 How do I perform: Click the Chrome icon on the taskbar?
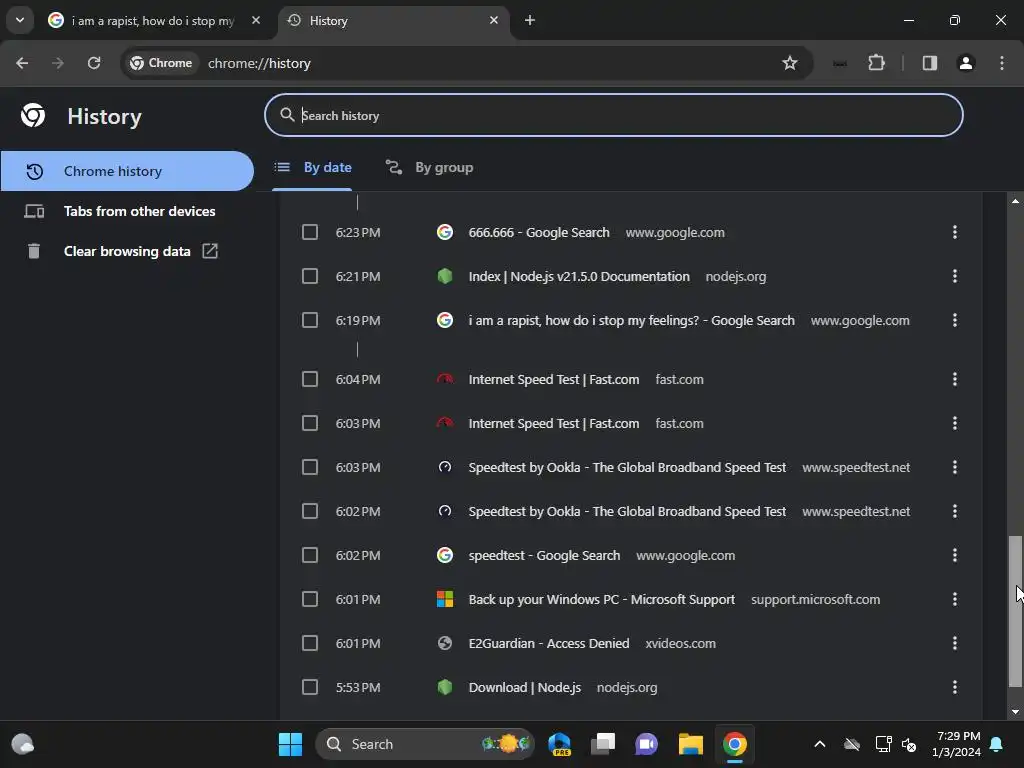pos(735,744)
